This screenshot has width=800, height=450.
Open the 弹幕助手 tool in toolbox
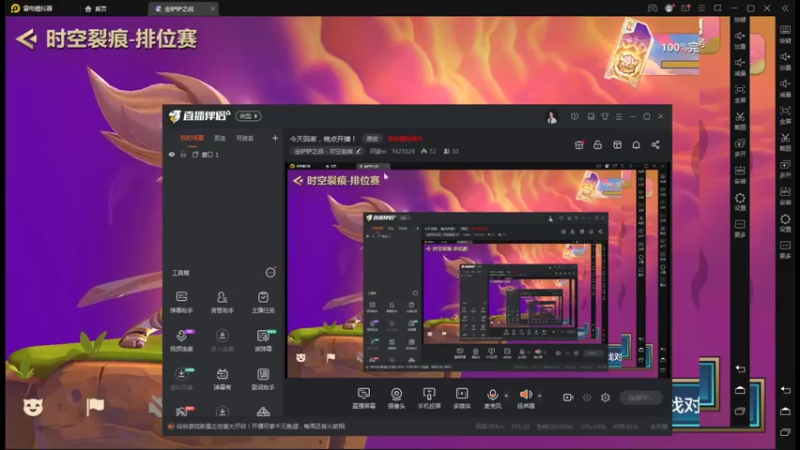point(181,302)
